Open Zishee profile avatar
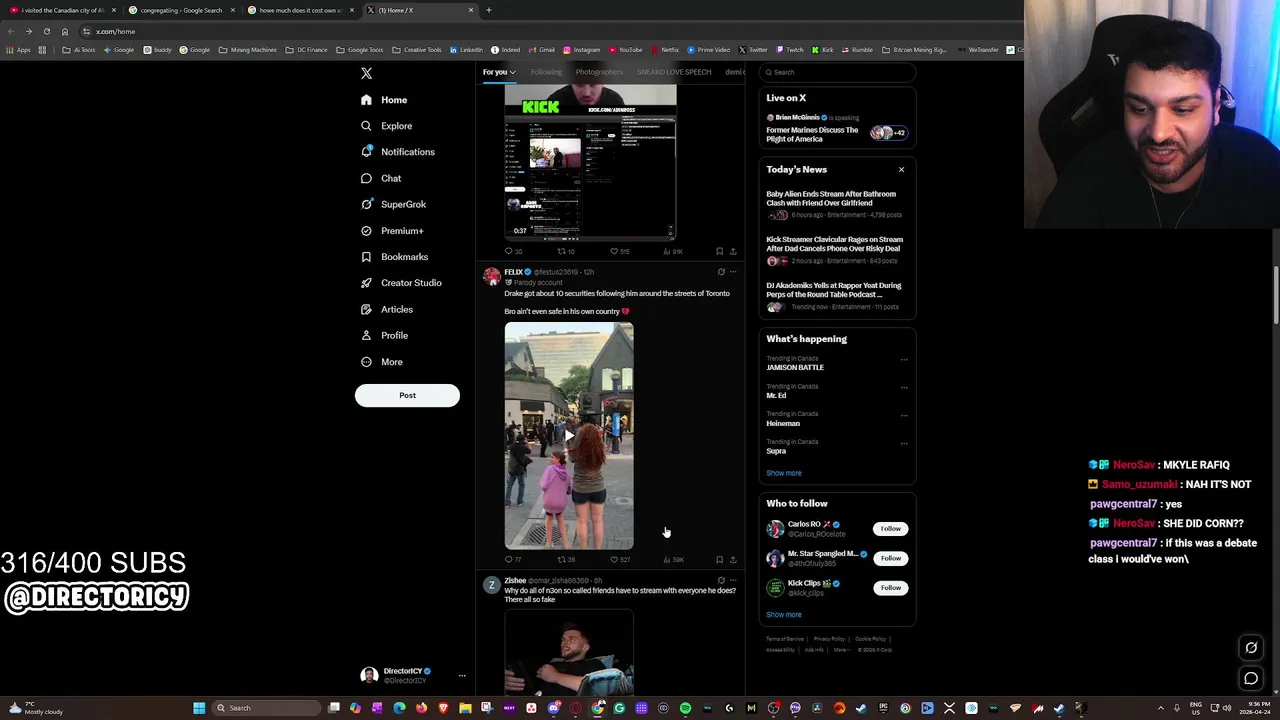Image resolution: width=1280 pixels, height=720 pixels. click(491, 585)
